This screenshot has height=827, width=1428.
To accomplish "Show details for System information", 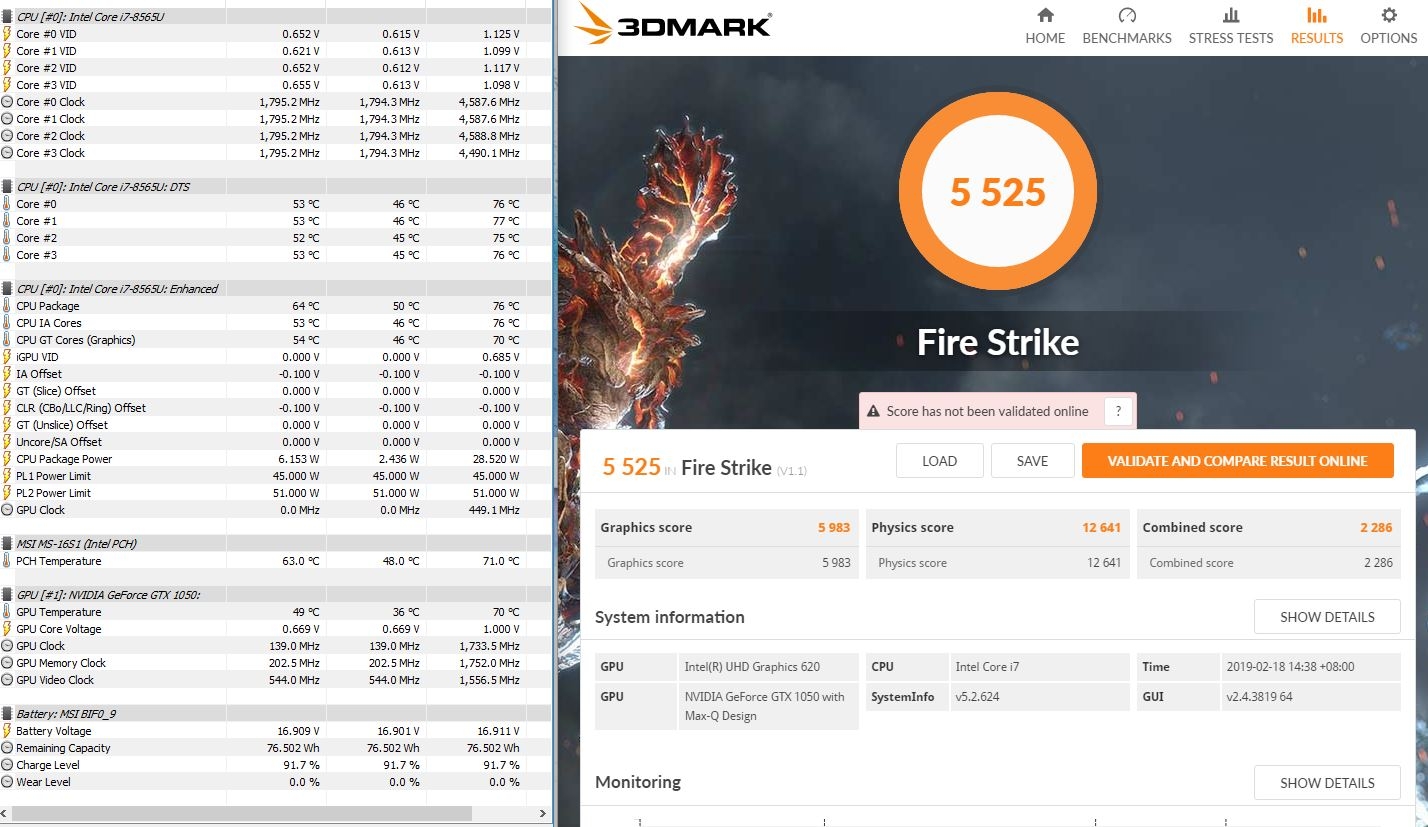I will (1327, 617).
